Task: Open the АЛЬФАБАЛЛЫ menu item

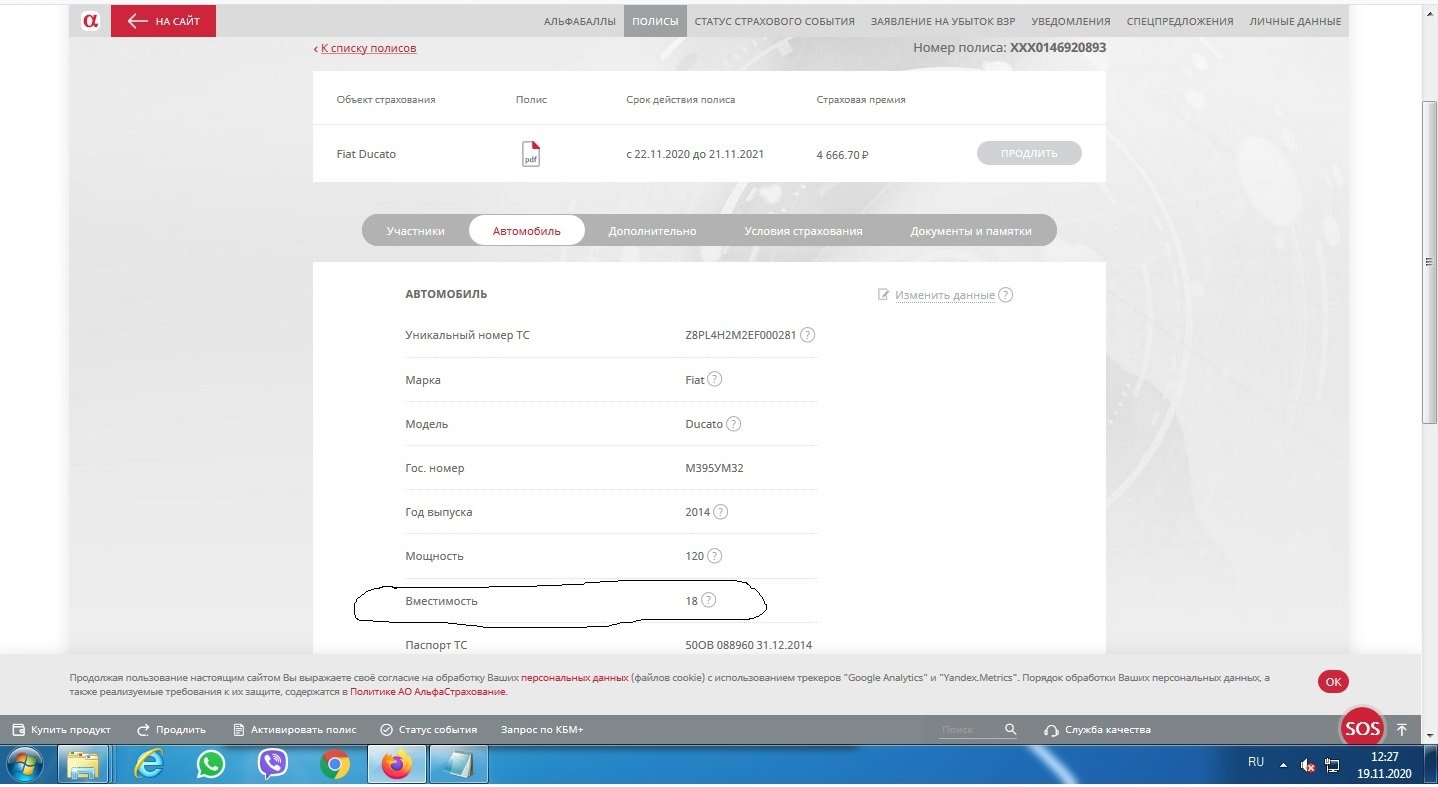Action: coord(580,21)
